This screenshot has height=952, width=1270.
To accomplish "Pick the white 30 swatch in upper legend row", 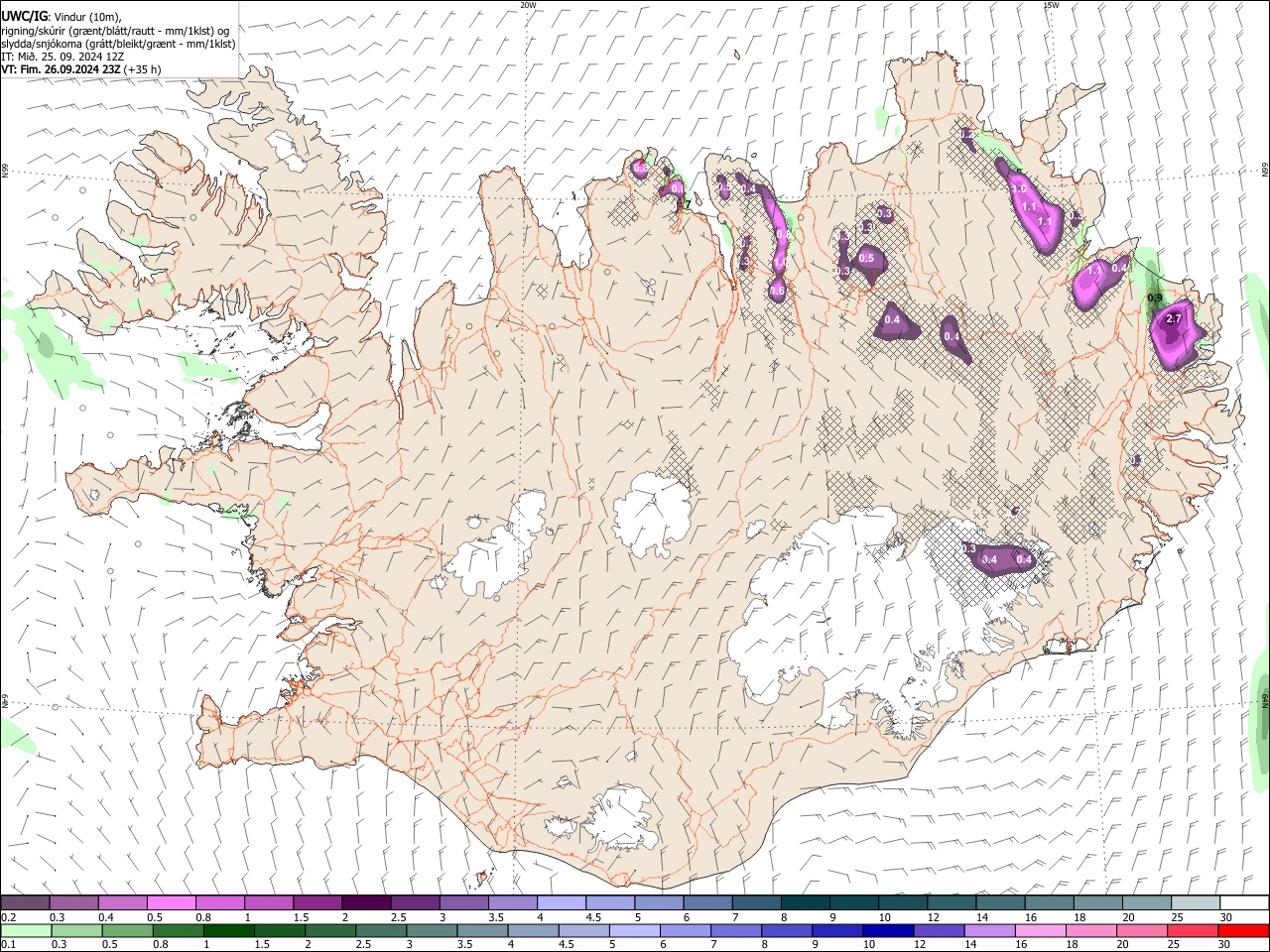I will 1244,903.
